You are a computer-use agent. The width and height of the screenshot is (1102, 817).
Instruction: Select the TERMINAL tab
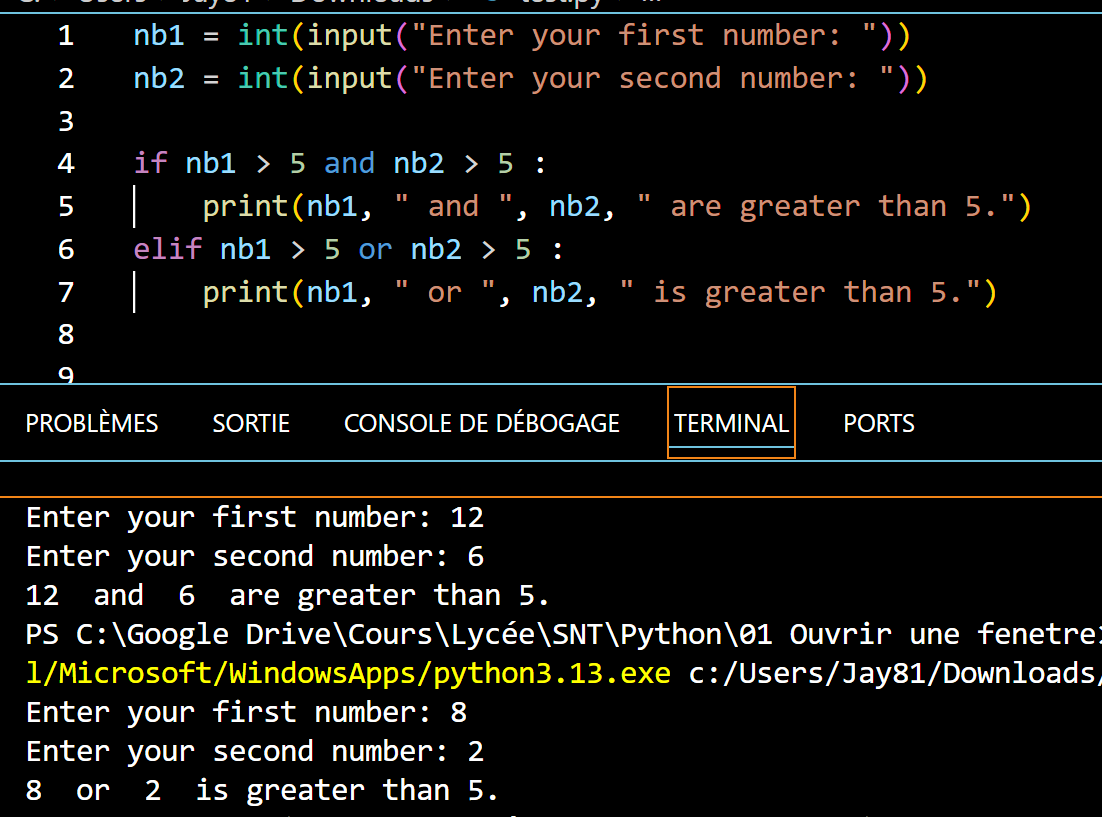click(x=731, y=423)
